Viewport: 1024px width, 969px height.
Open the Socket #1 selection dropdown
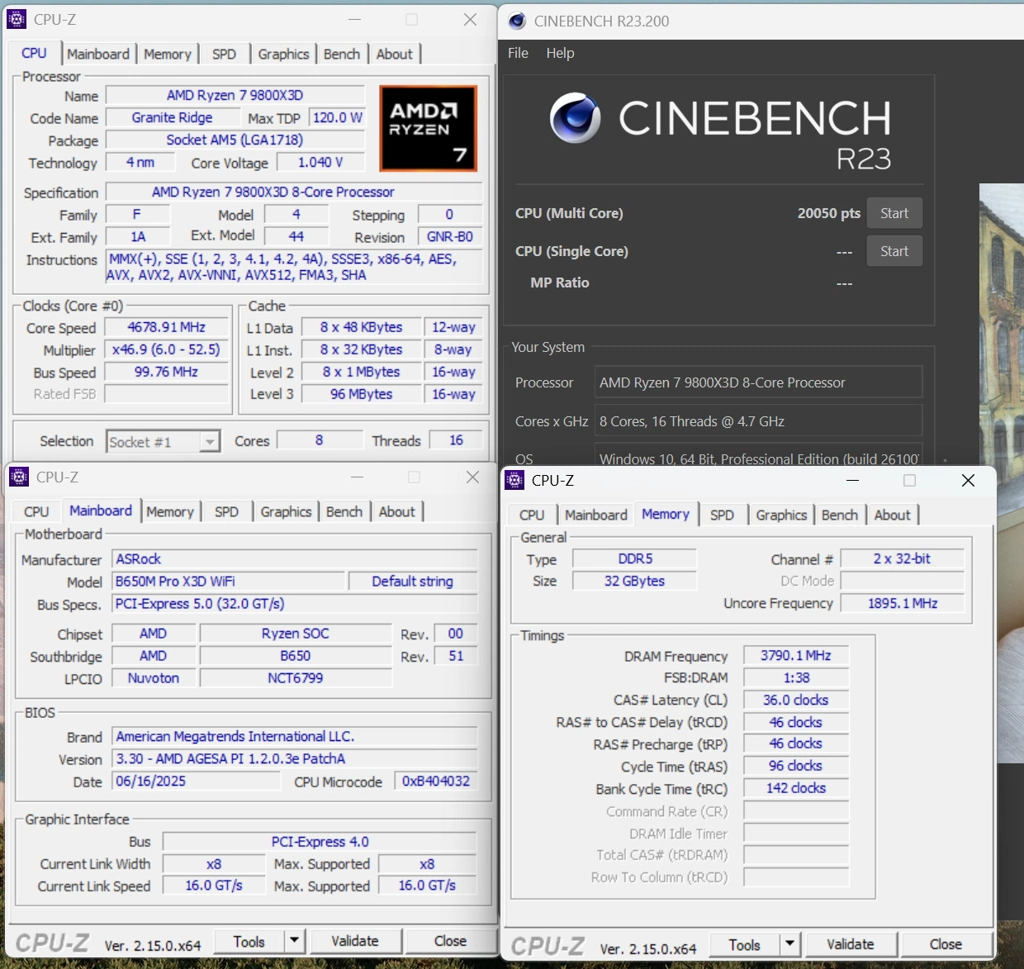click(209, 442)
